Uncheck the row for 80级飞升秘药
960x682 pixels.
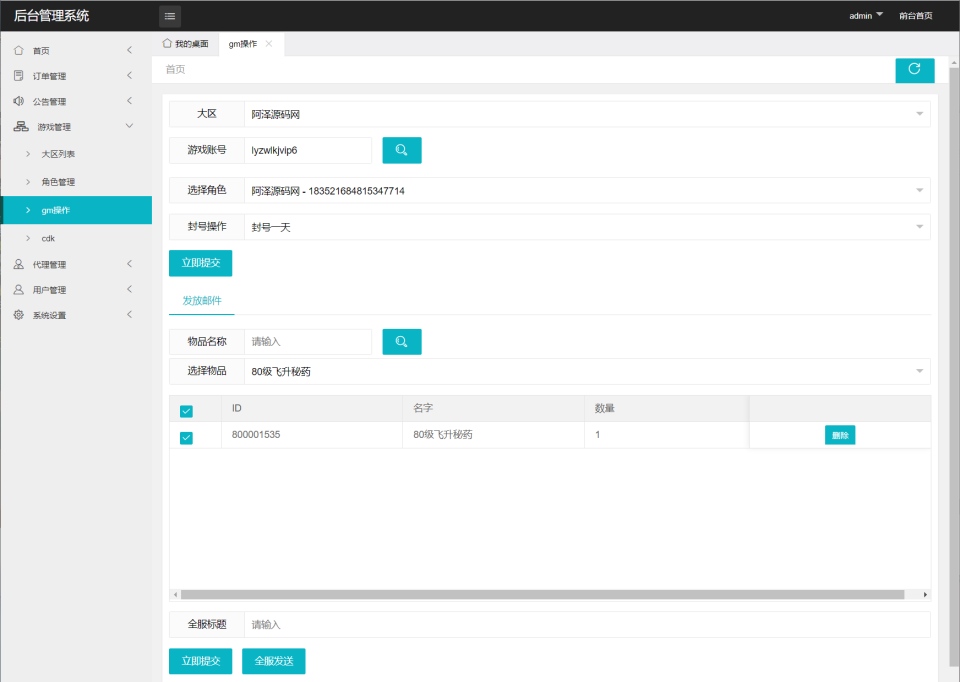186,437
